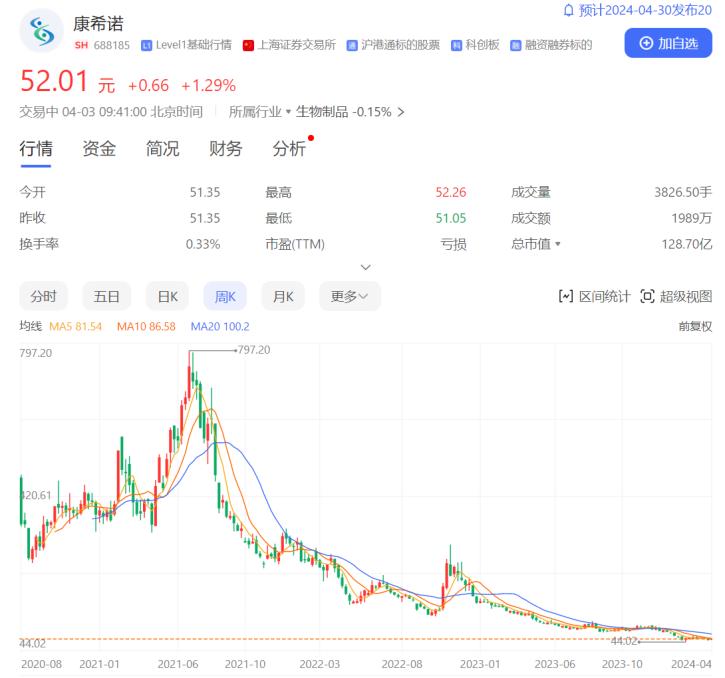Expand the 总市值 dropdown arrow

(558, 244)
